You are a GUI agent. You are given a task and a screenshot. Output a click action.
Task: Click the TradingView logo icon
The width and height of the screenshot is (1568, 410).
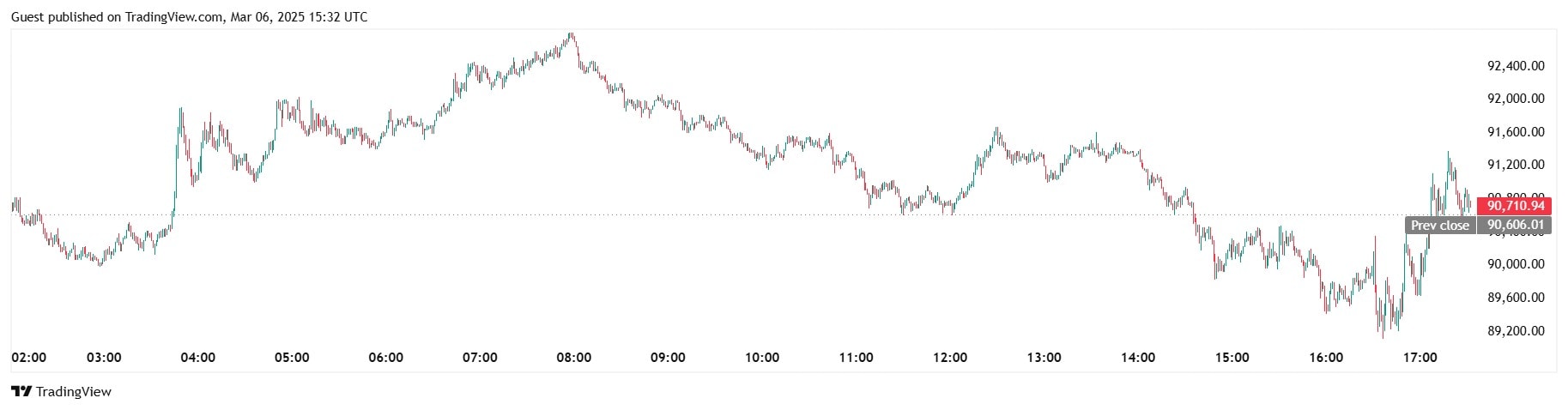tap(21, 392)
